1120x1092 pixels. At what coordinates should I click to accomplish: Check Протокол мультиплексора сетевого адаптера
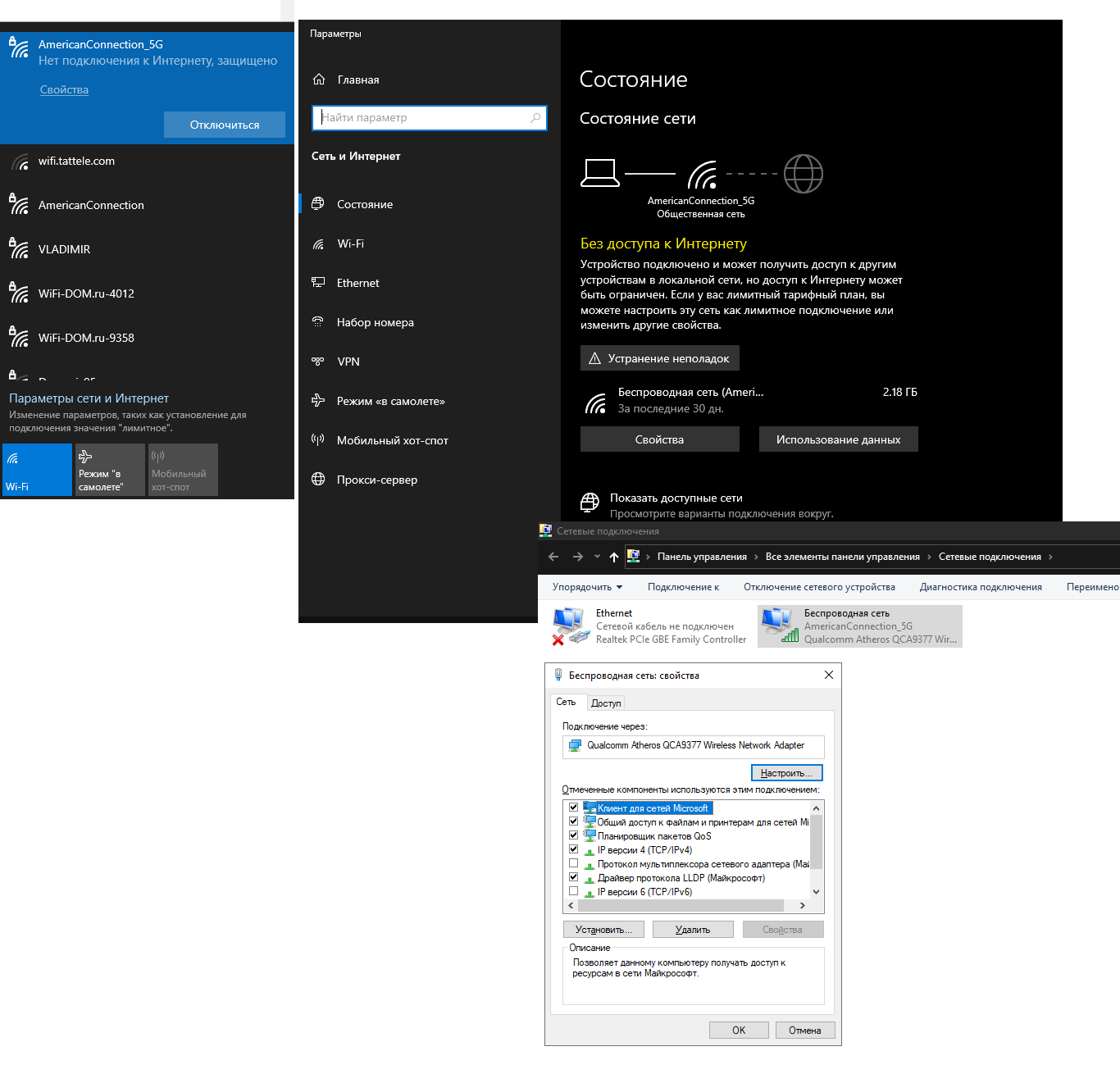pyautogui.click(x=573, y=863)
